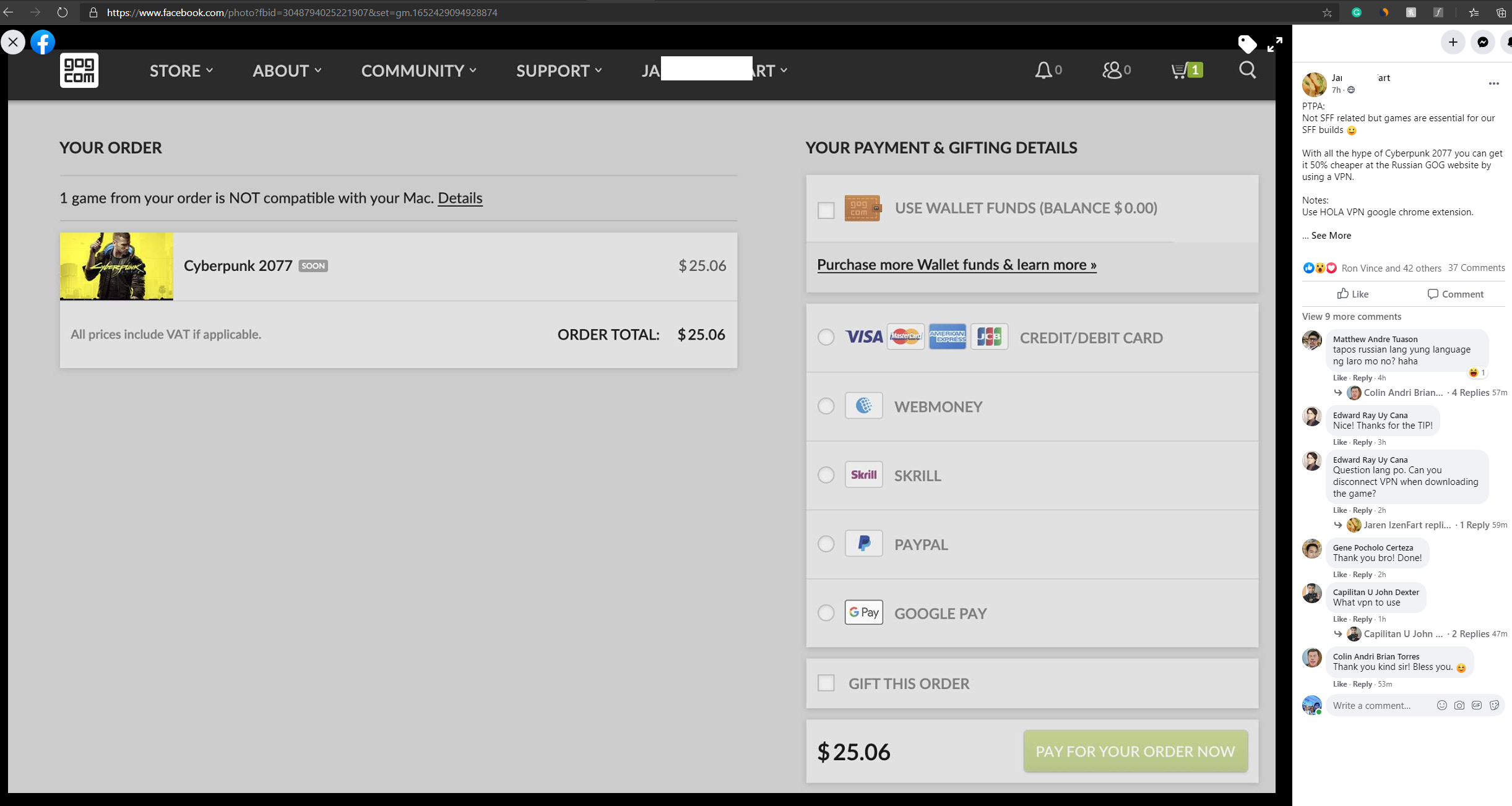View 9 more comments
The height and width of the screenshot is (806, 1512).
click(x=1352, y=316)
